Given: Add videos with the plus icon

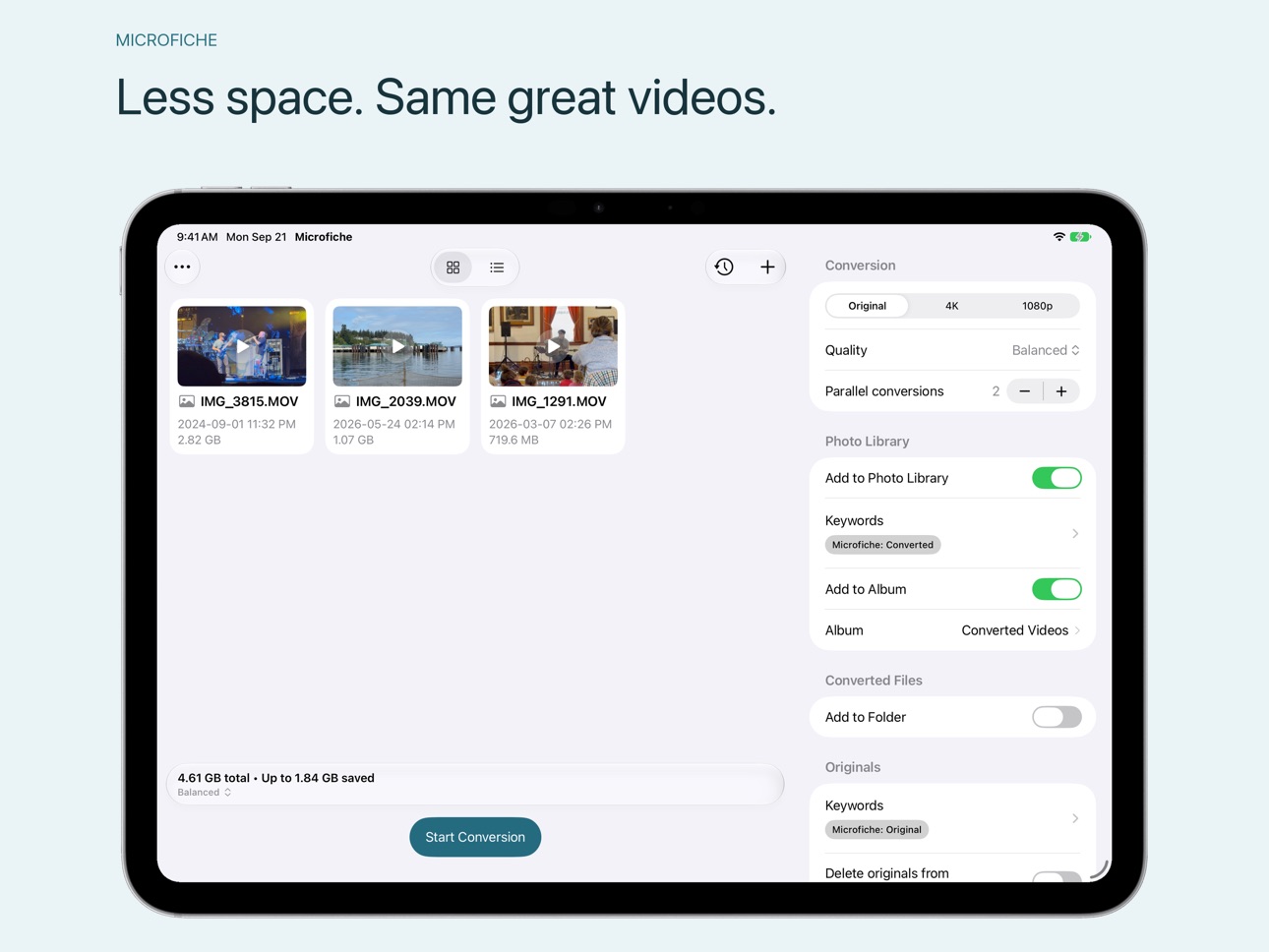Looking at the screenshot, I should pos(767,267).
